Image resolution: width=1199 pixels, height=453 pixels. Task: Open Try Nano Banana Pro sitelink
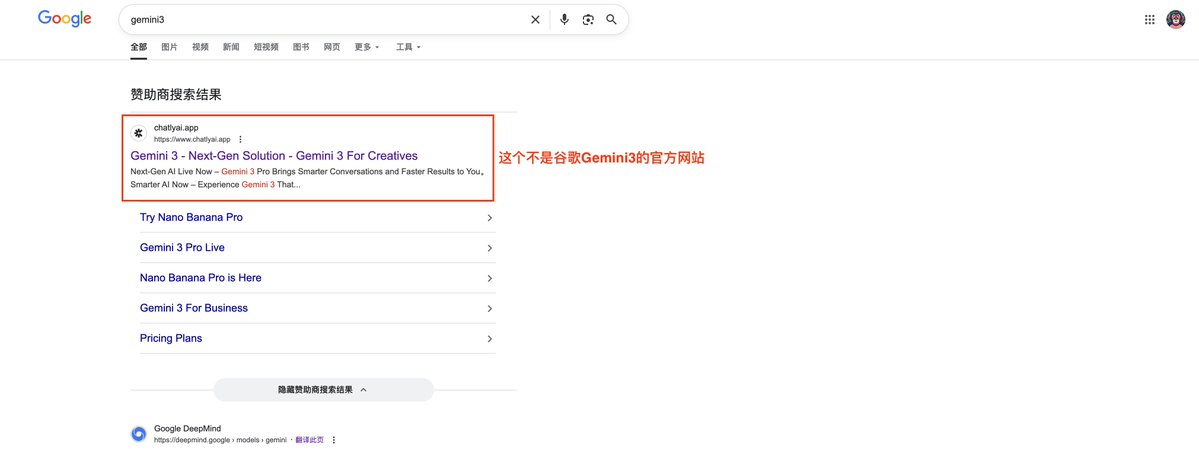click(191, 217)
